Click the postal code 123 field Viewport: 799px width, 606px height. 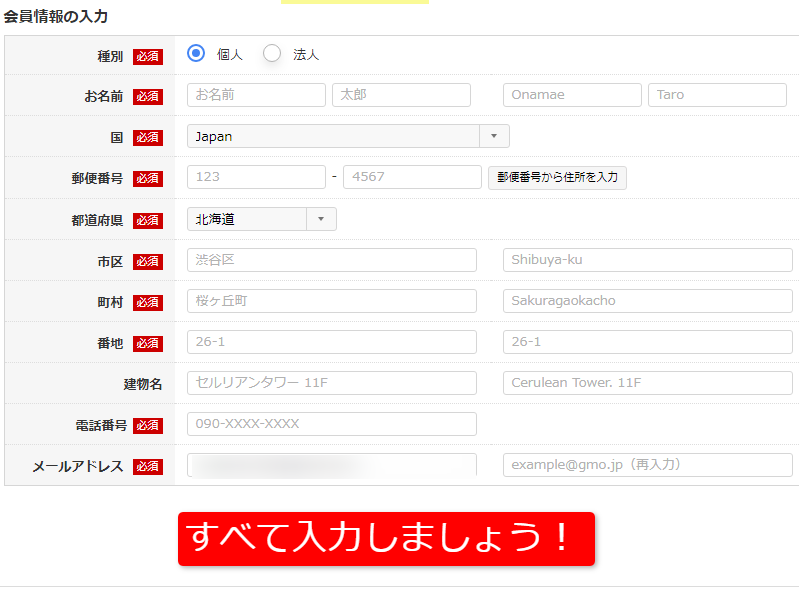tap(256, 177)
